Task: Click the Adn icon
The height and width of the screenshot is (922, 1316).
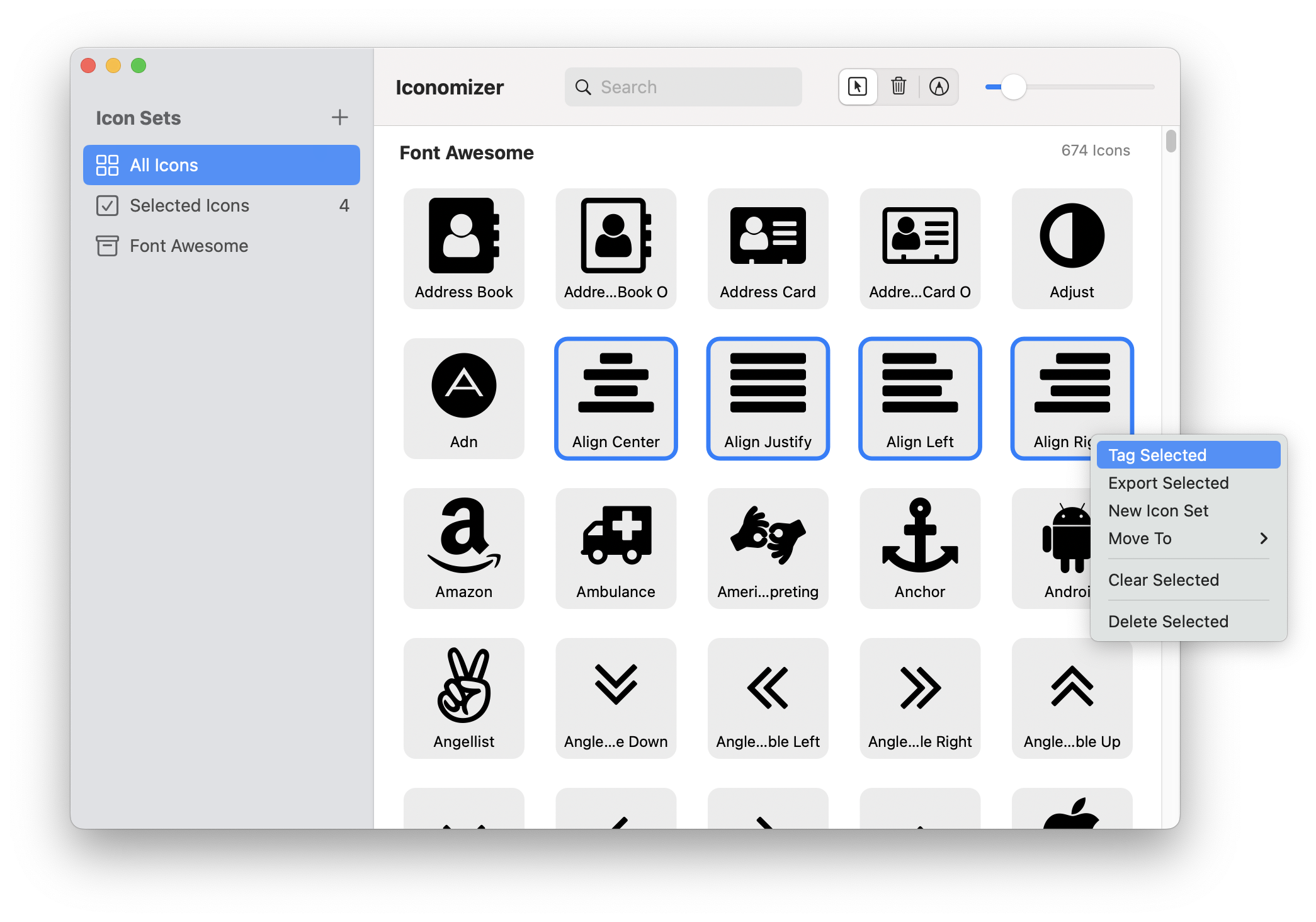Action: point(463,398)
